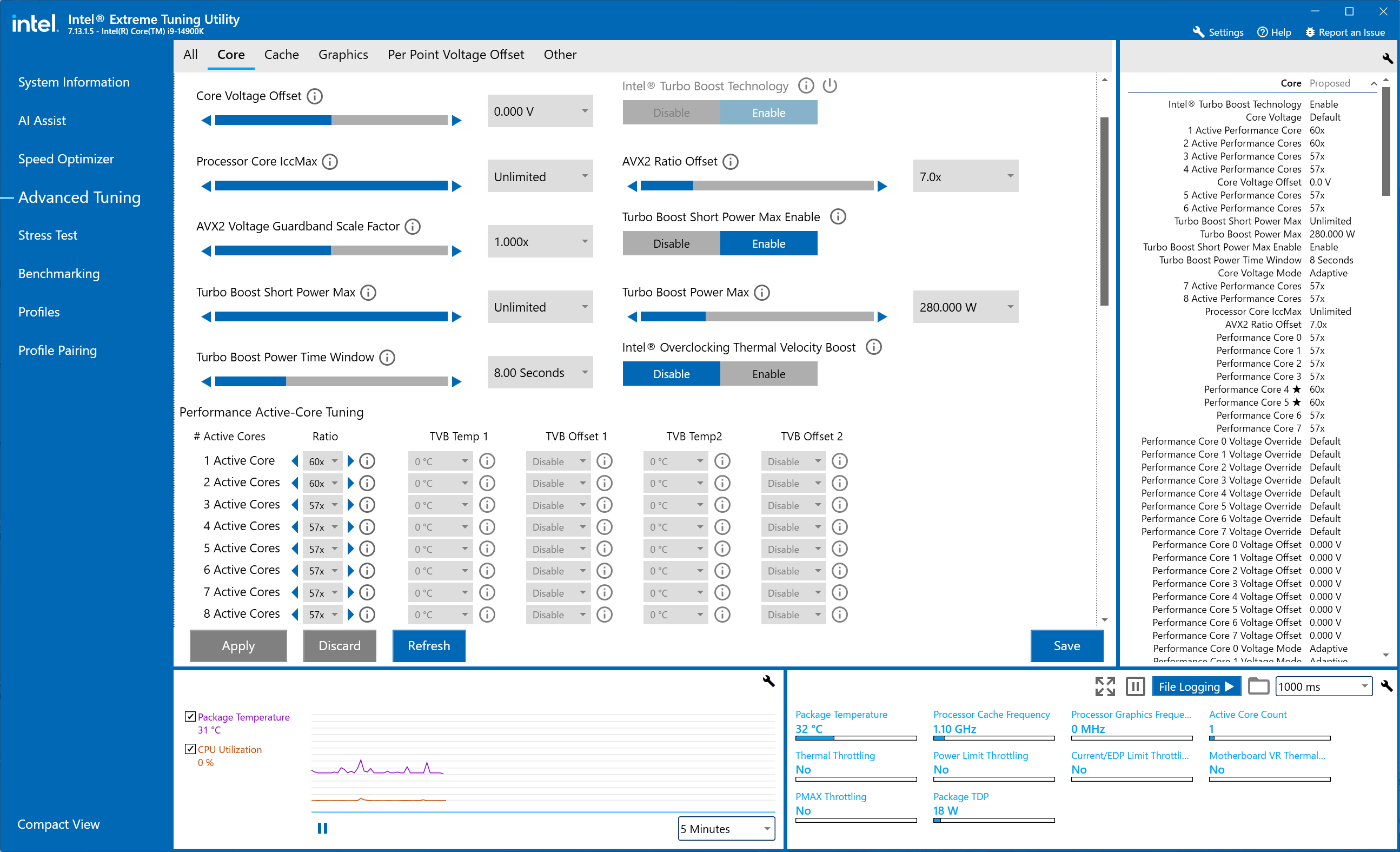Pause monitoring with the pause icon
1400x852 pixels.
(1134, 686)
